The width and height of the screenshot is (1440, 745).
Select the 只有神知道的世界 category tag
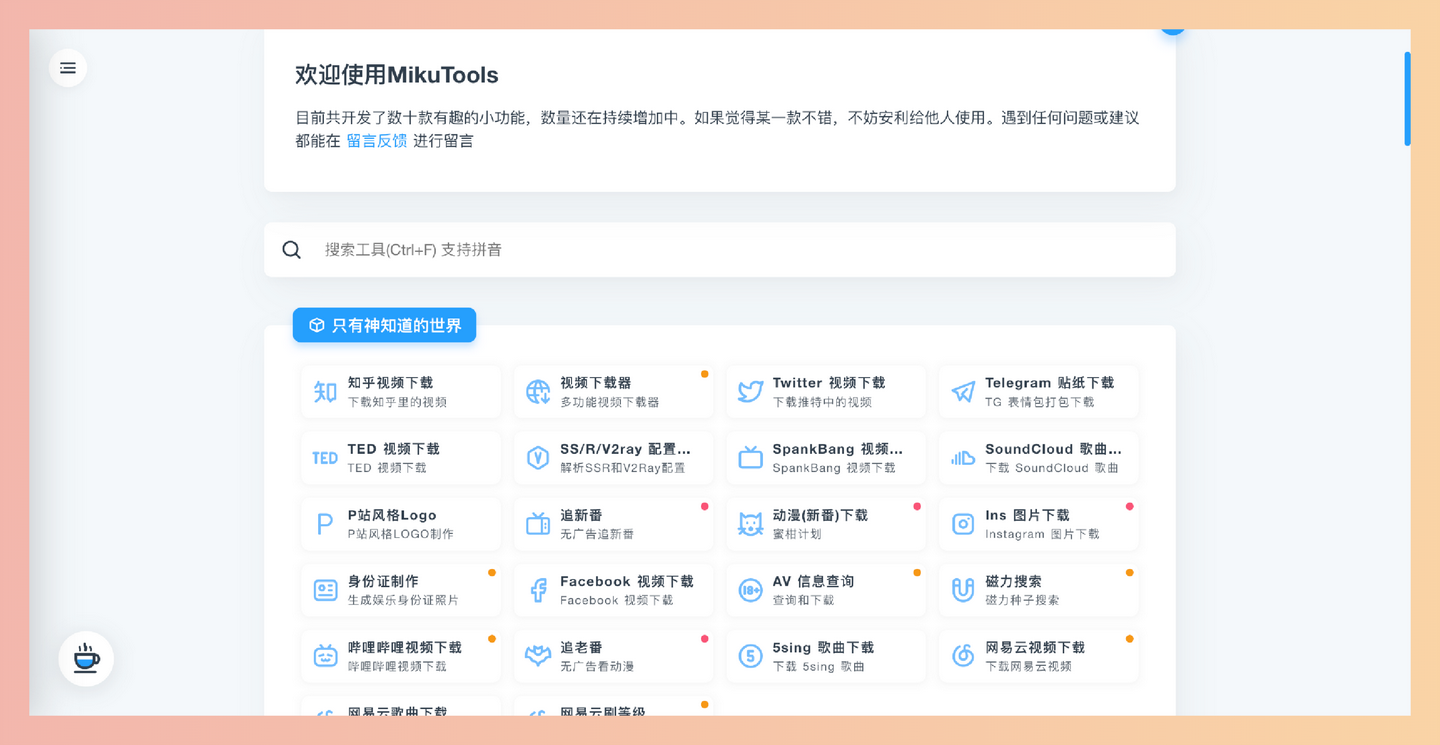tap(384, 325)
